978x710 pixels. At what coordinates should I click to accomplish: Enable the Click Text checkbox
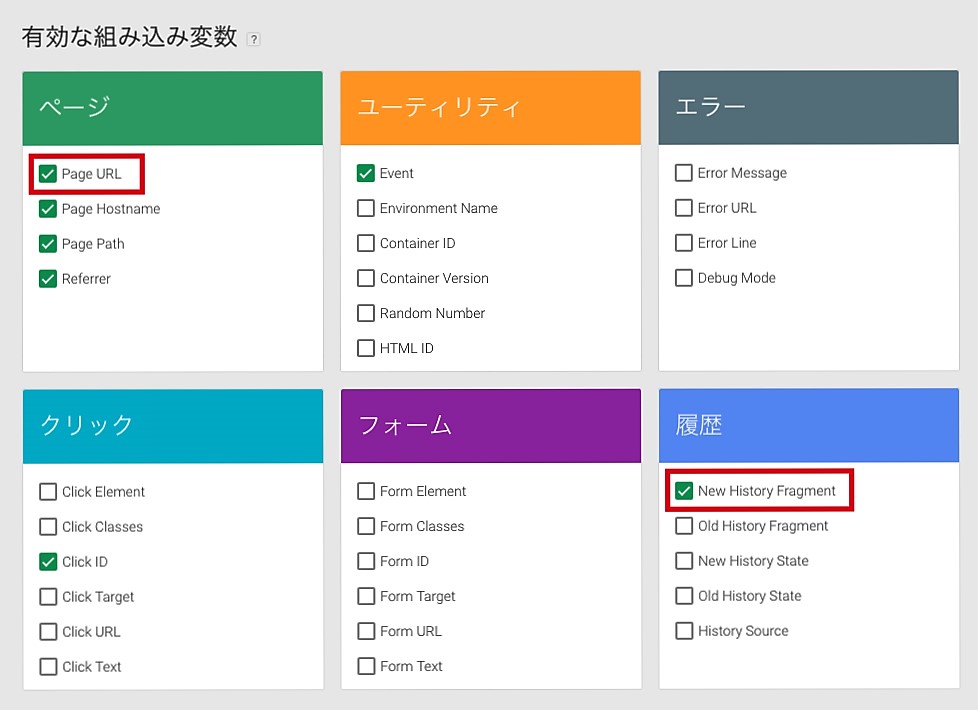point(48,667)
